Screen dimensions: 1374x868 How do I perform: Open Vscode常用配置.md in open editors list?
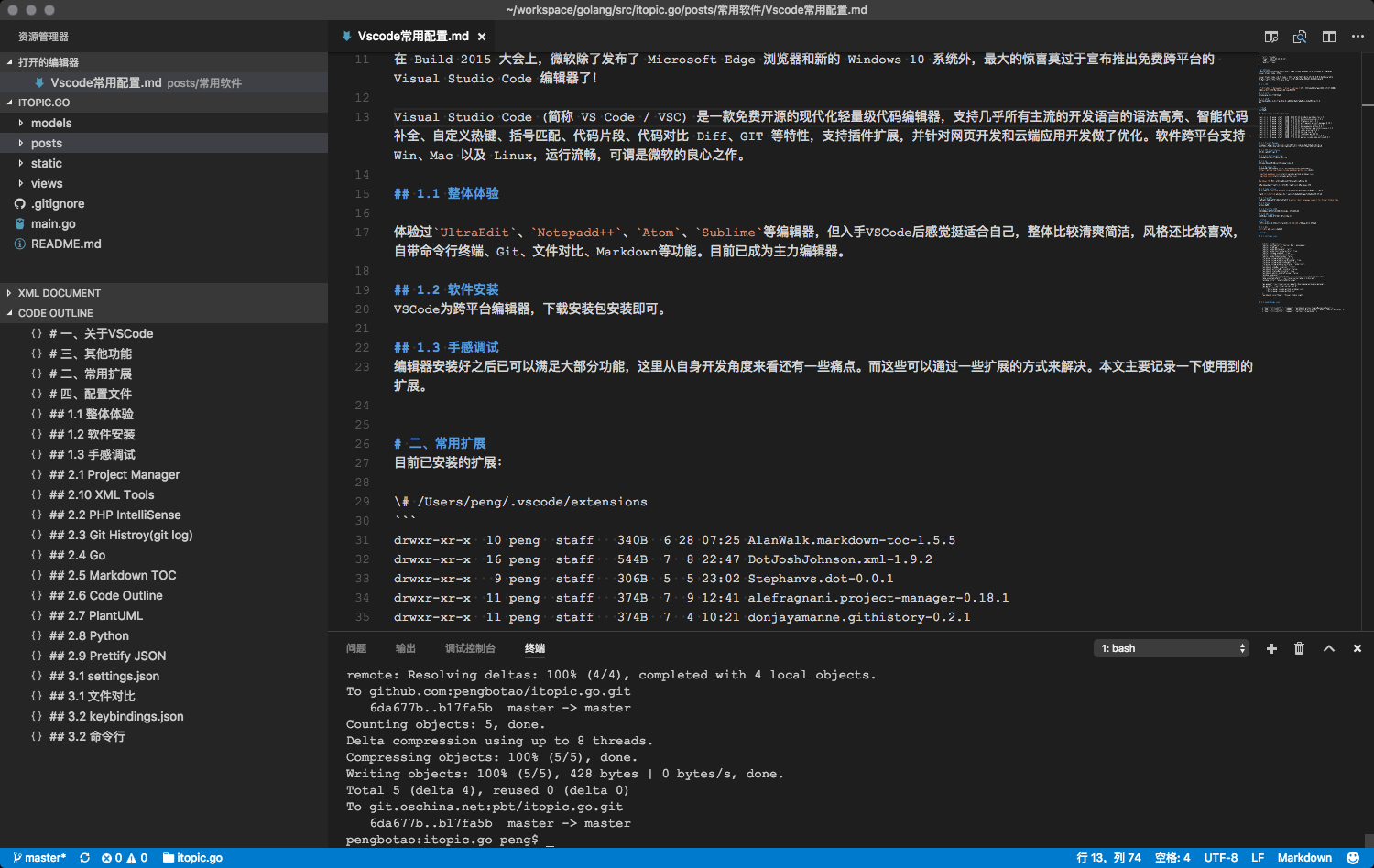163,82
